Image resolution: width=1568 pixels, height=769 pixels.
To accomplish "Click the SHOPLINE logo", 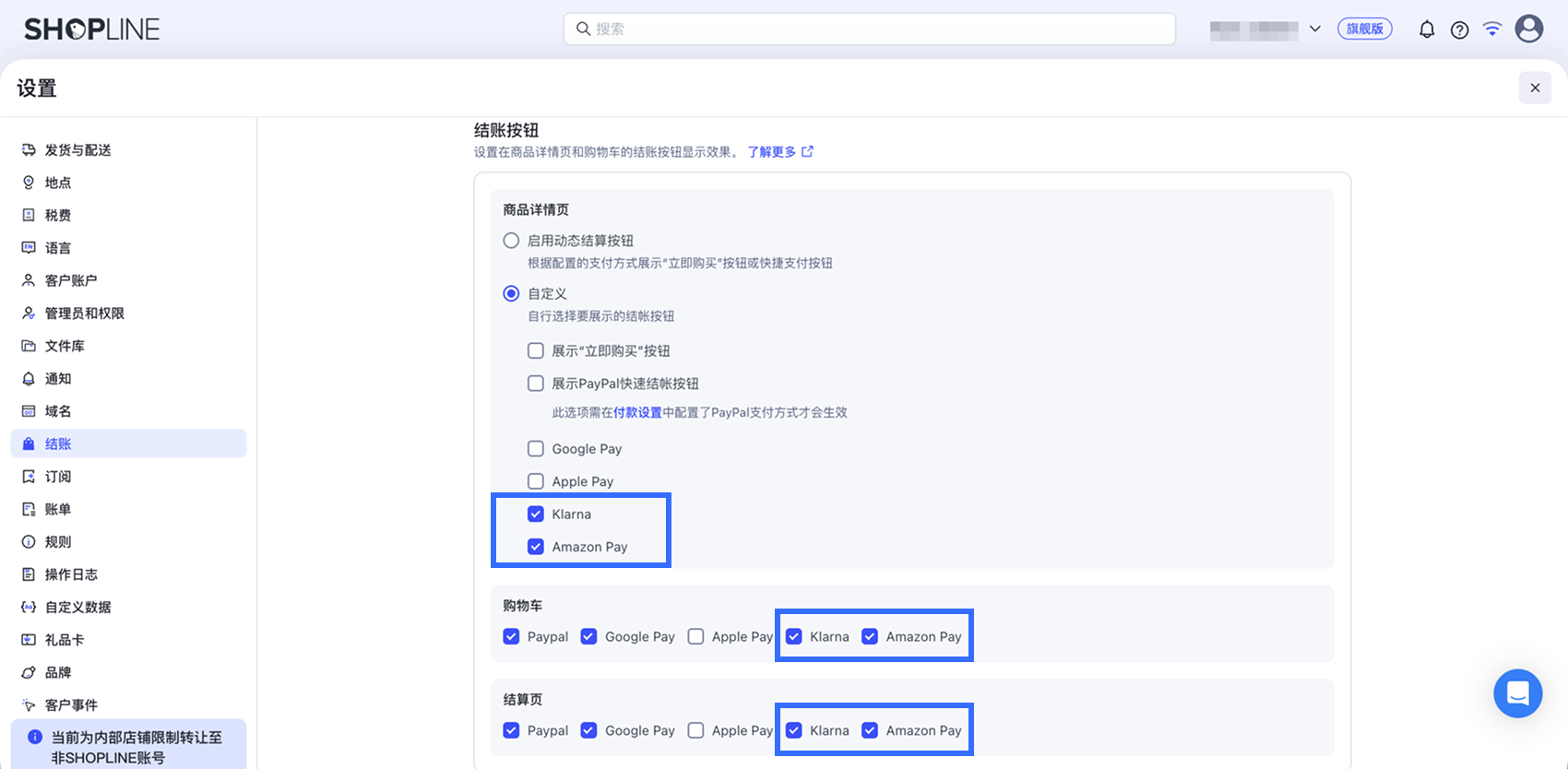I will click(91, 30).
